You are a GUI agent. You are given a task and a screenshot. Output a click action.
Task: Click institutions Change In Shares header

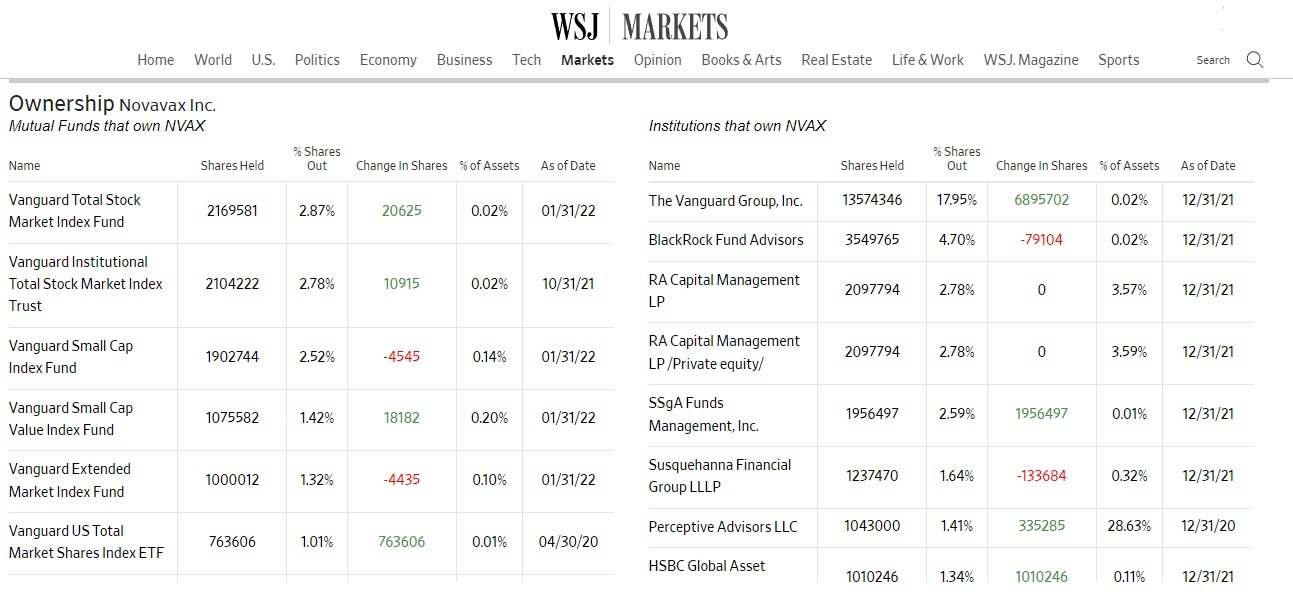[1041, 166]
